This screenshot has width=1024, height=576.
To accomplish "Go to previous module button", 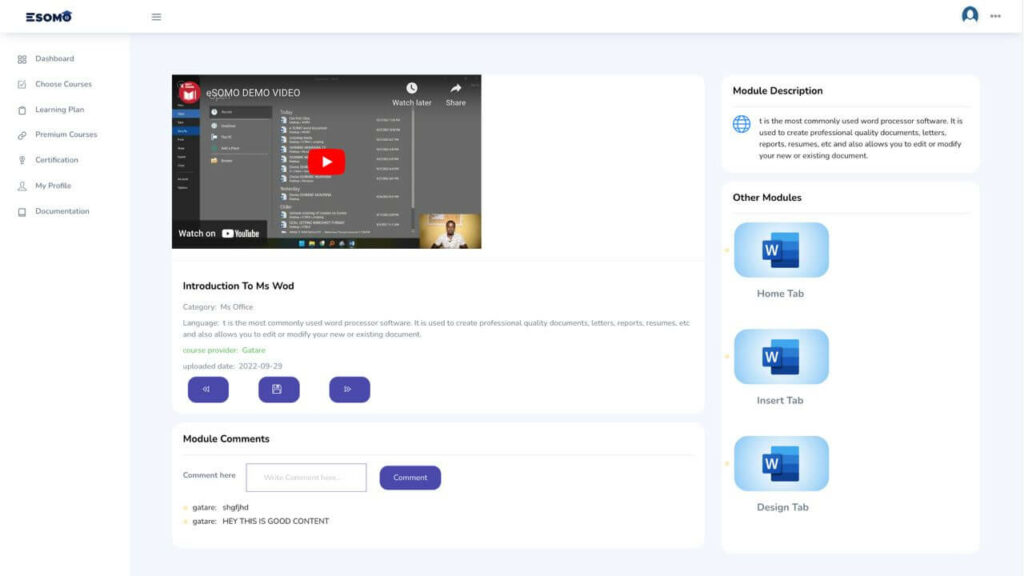I will (208, 390).
